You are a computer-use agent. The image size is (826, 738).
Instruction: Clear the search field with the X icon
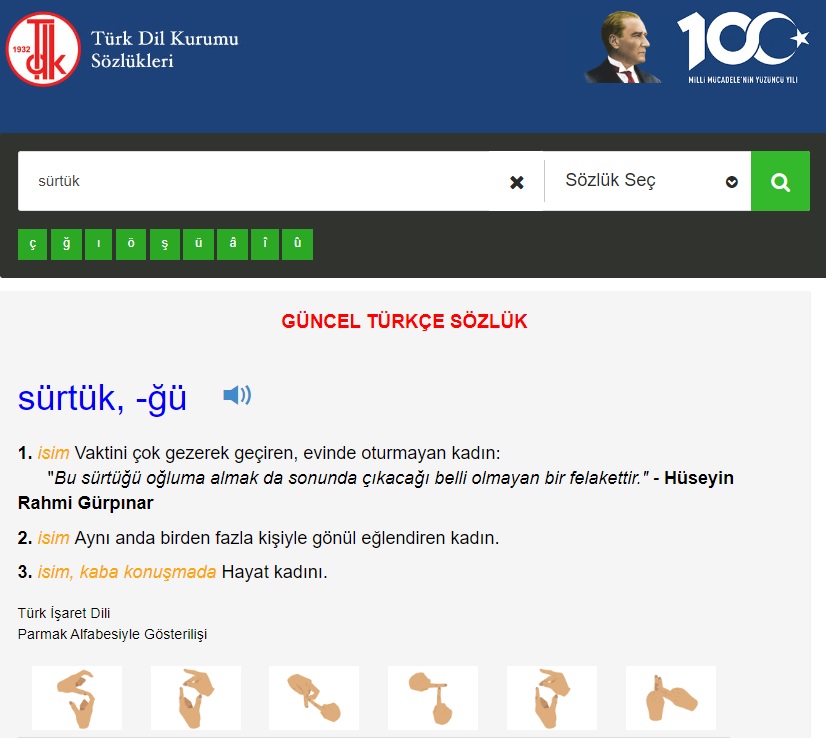(517, 182)
